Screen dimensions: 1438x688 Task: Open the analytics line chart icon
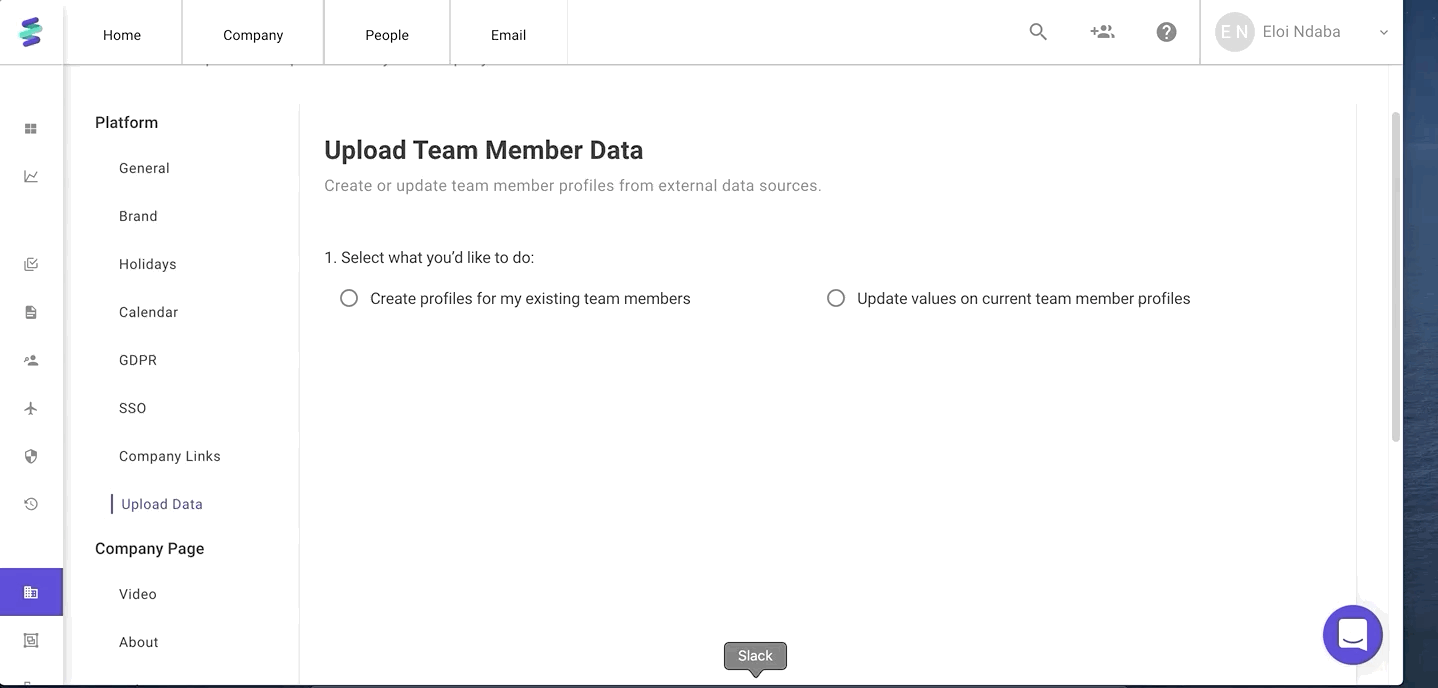point(31,177)
